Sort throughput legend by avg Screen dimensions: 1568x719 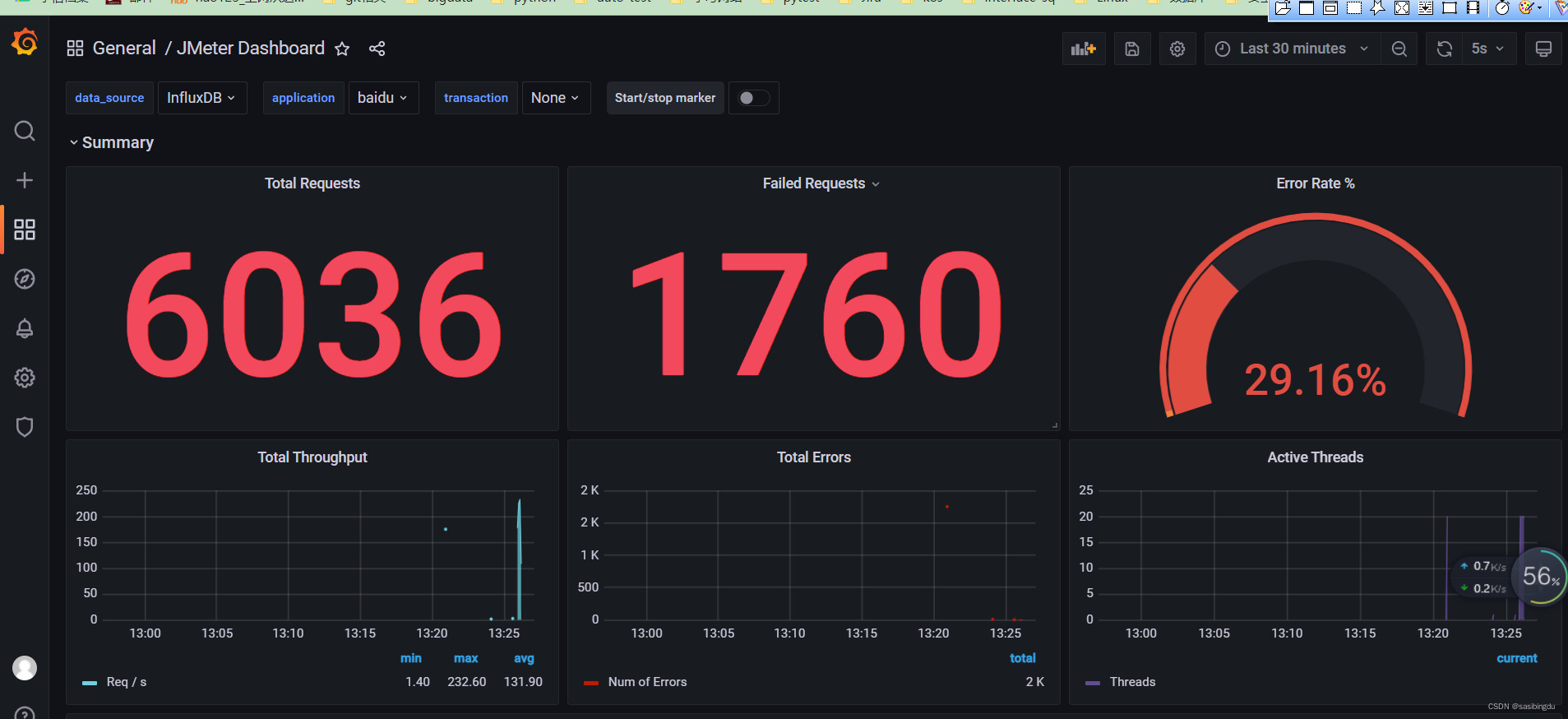coord(524,658)
